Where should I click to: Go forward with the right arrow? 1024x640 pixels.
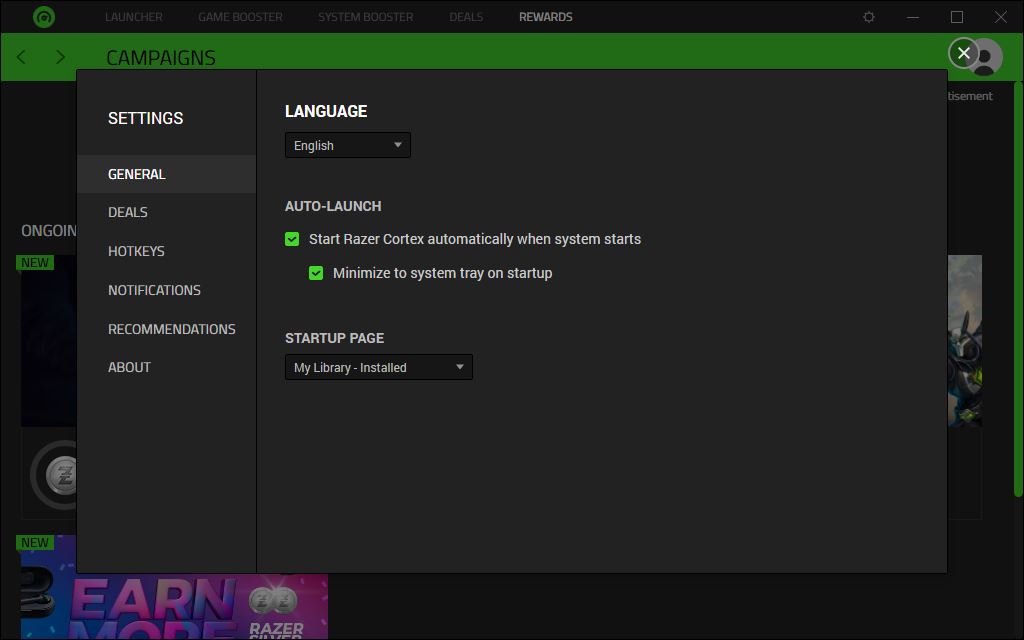click(60, 57)
